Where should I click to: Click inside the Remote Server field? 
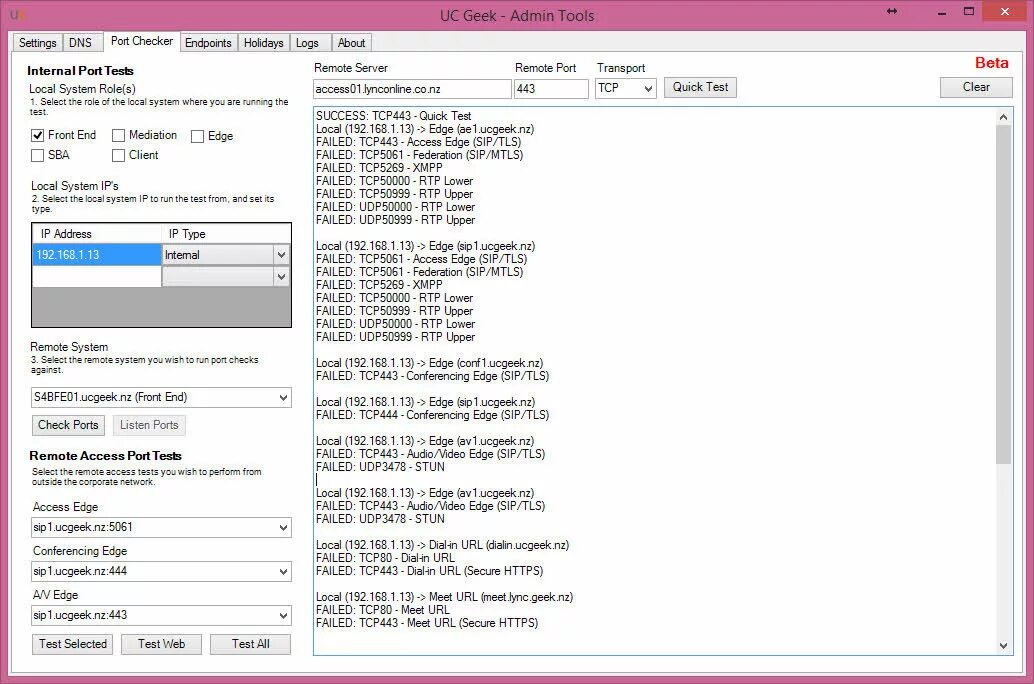(410, 88)
